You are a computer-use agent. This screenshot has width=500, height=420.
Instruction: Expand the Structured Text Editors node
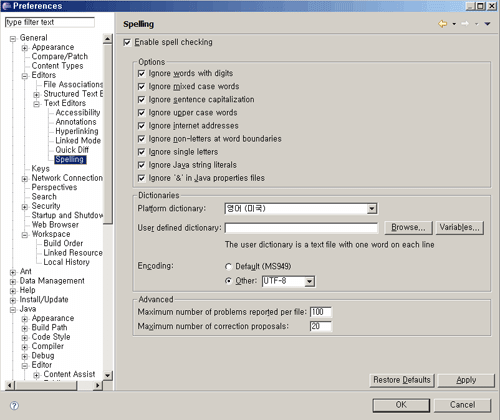coord(37,95)
